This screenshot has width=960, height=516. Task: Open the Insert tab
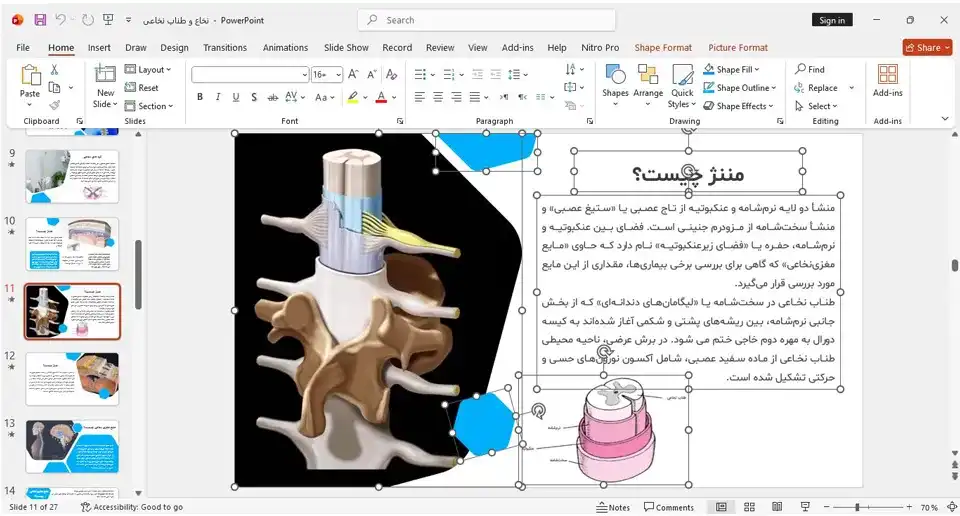[x=99, y=48]
